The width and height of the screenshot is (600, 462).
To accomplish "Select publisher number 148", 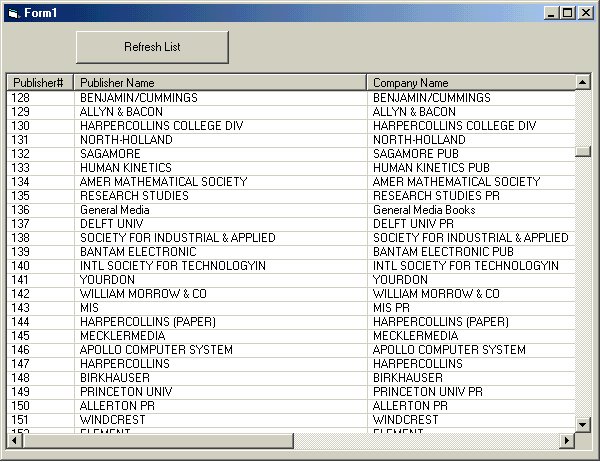I will [20, 378].
